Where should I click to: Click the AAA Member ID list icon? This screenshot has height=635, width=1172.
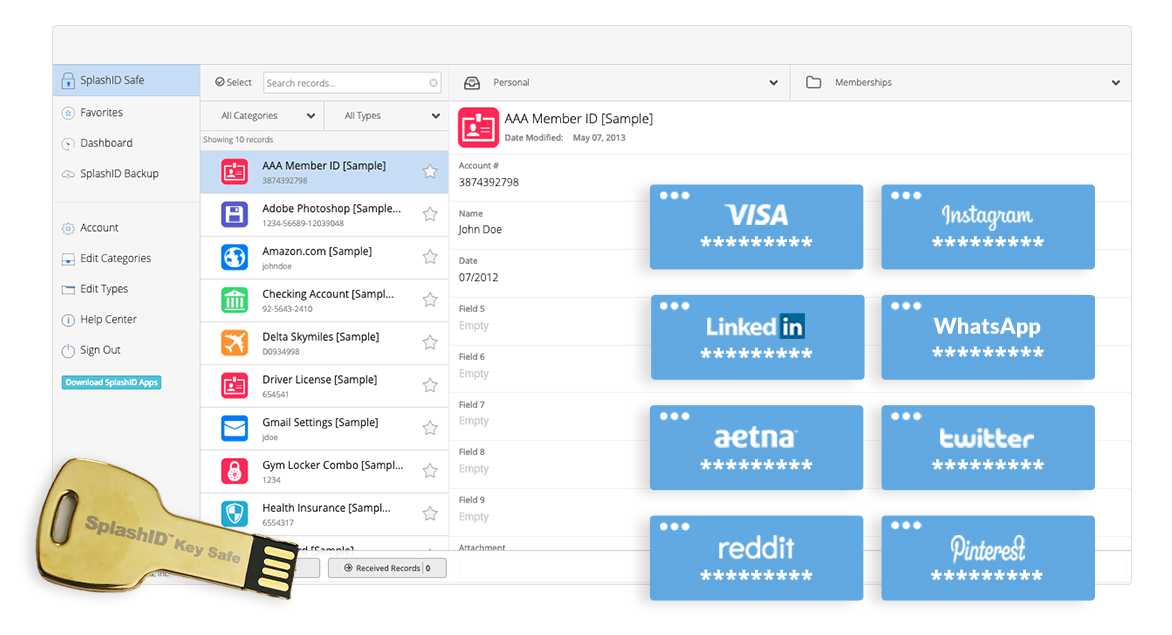(x=235, y=172)
